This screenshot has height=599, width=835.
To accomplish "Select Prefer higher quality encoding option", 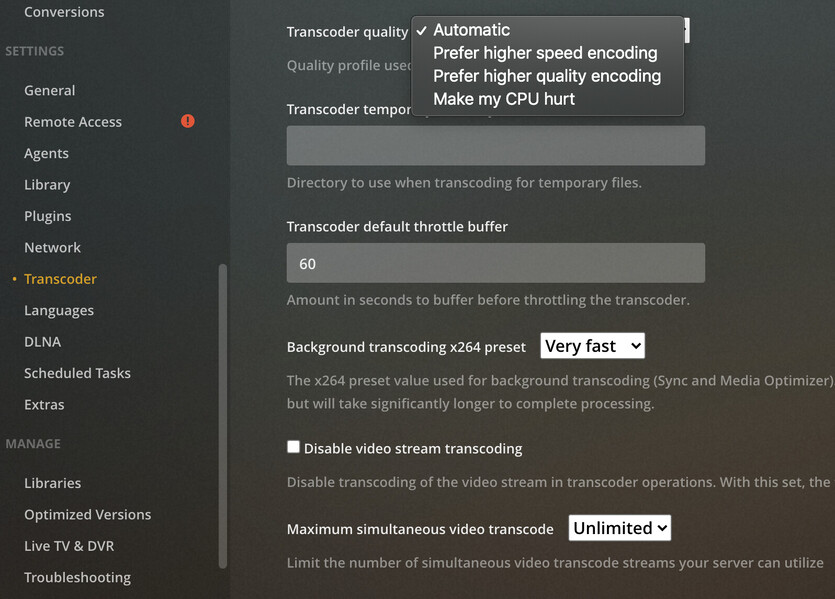I will pyautogui.click(x=547, y=76).
